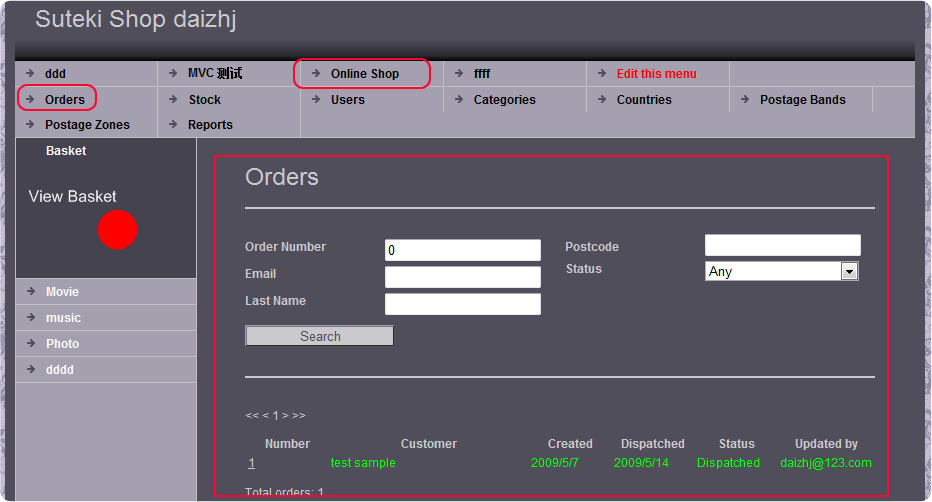Open the Categories page
Image resolution: width=932 pixels, height=502 pixels.
point(504,99)
